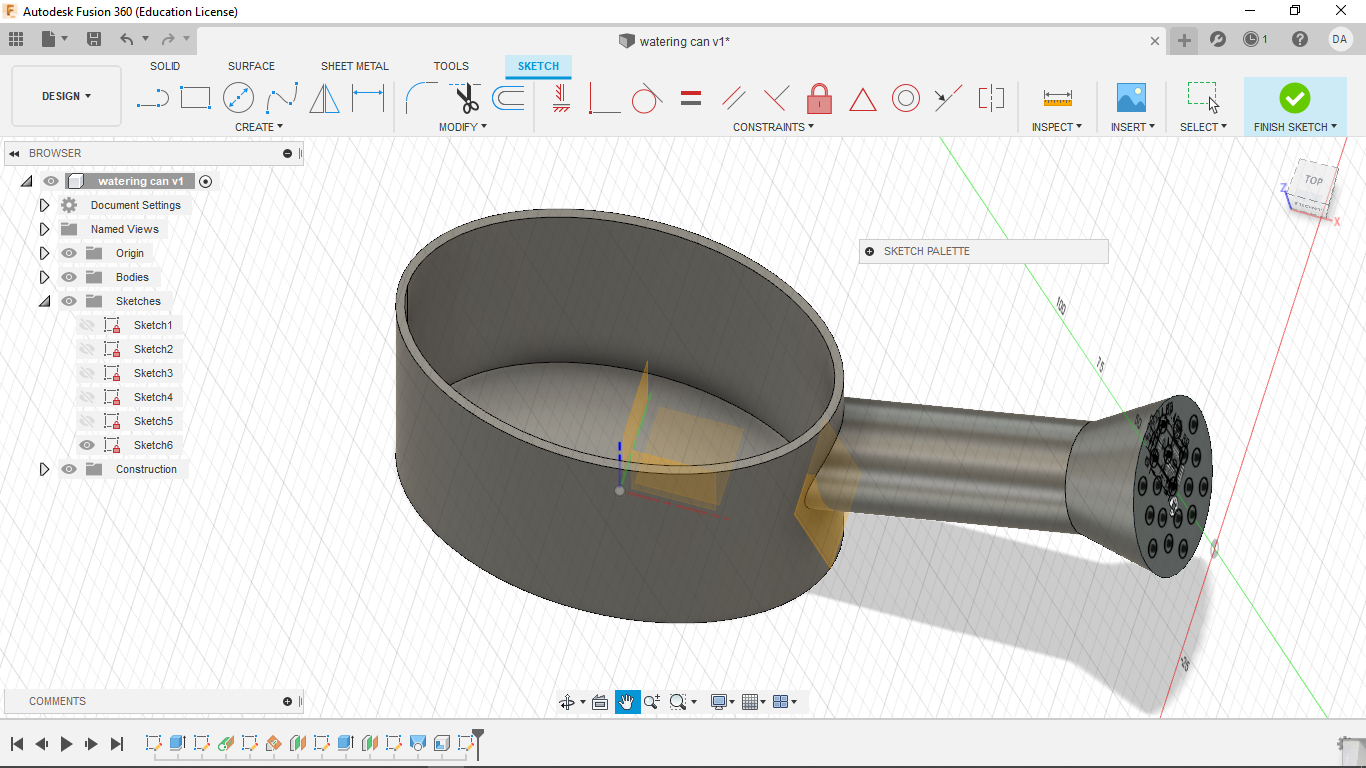Toggle visibility of Origin folder
Screen dimensions: 1366x768
(69, 253)
